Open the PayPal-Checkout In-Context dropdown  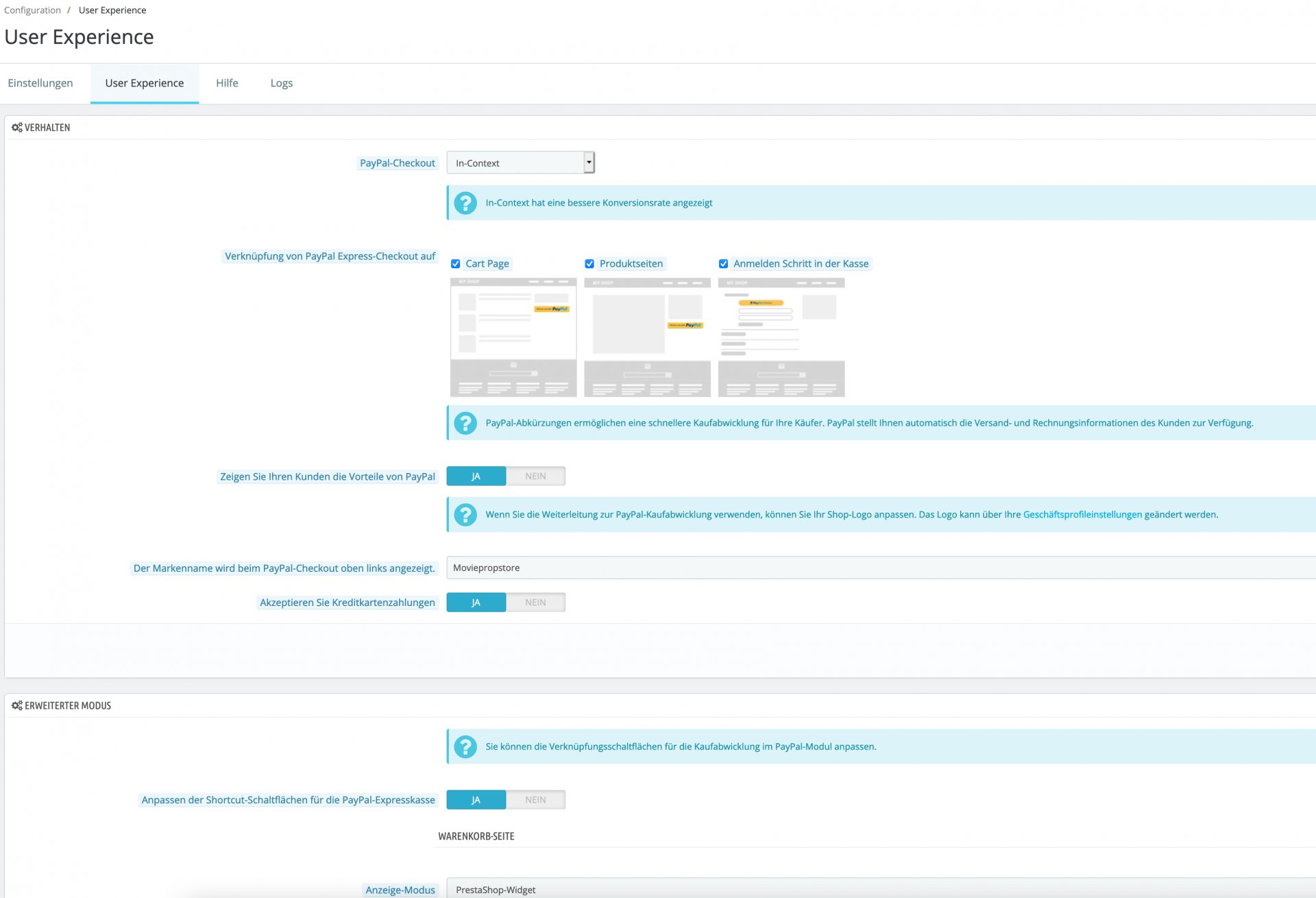click(520, 163)
